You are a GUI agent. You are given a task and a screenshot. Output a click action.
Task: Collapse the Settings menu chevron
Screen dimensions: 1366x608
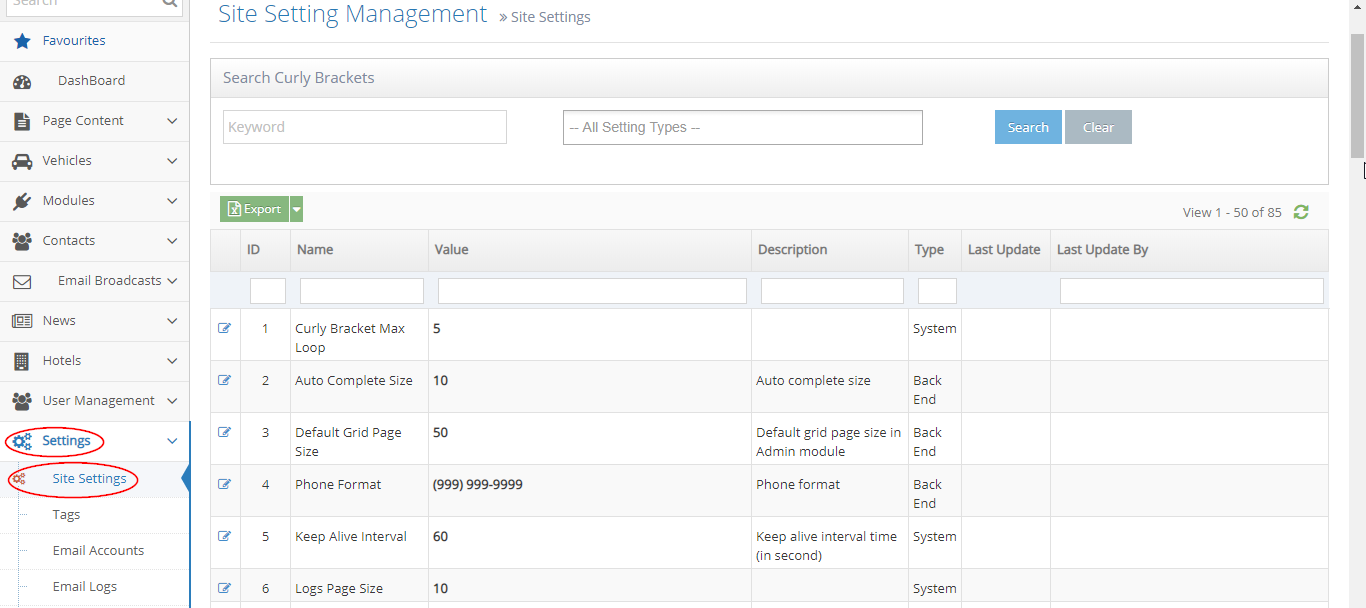pos(172,441)
